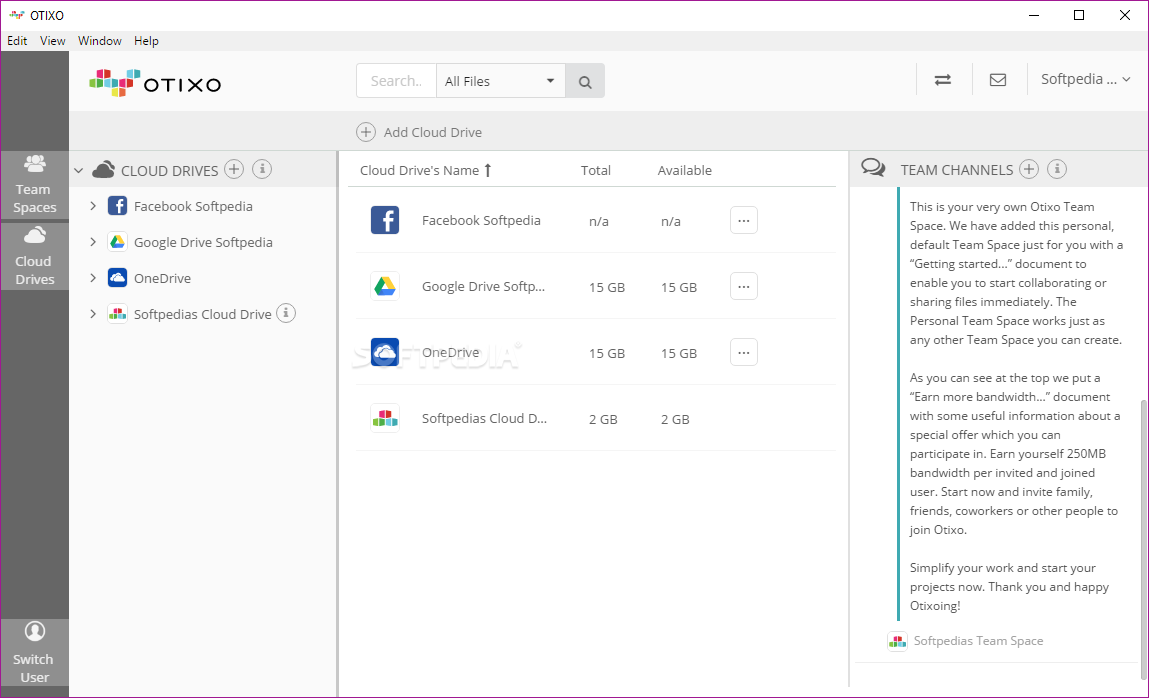The width and height of the screenshot is (1149, 698).
Task: Click the Team Channels chat bubbles icon
Action: (x=873, y=168)
